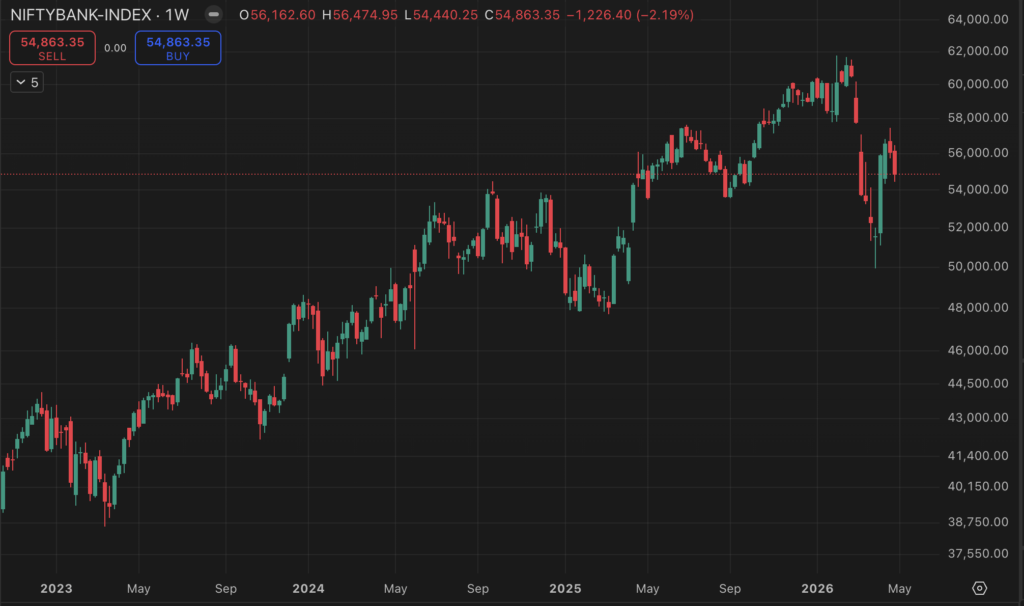Click the close value C54,863.35
Screen dimensions: 1024x606
(522, 15)
